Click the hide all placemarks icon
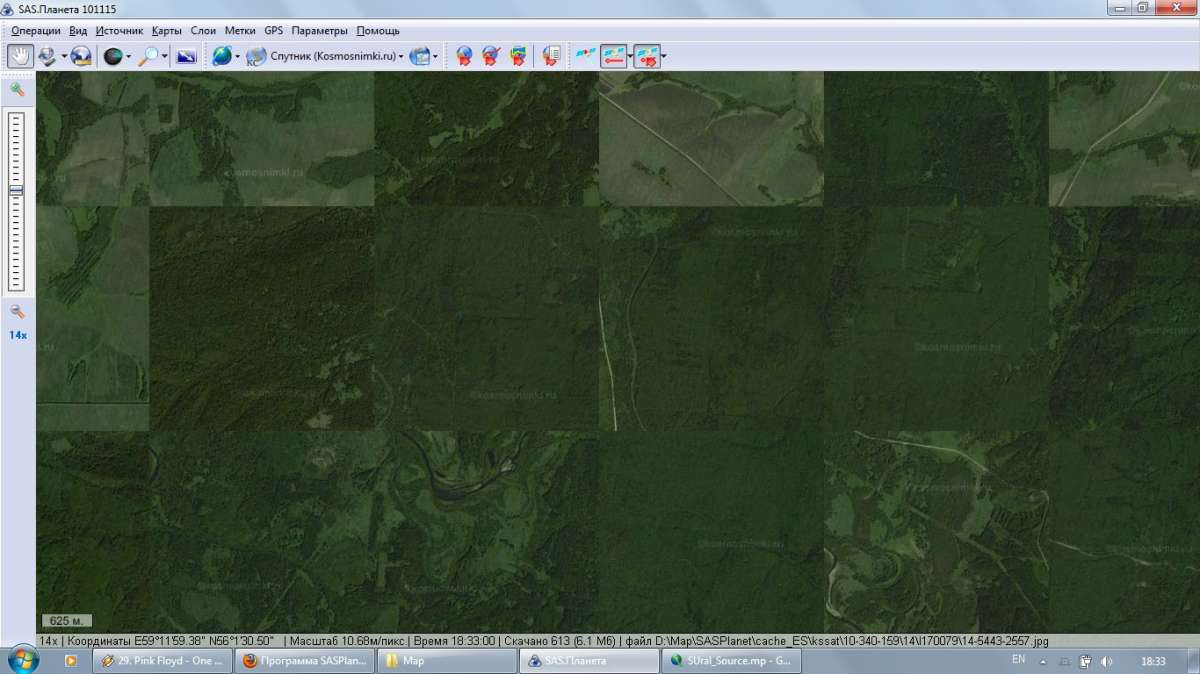The height and width of the screenshot is (674, 1200). tap(491, 56)
